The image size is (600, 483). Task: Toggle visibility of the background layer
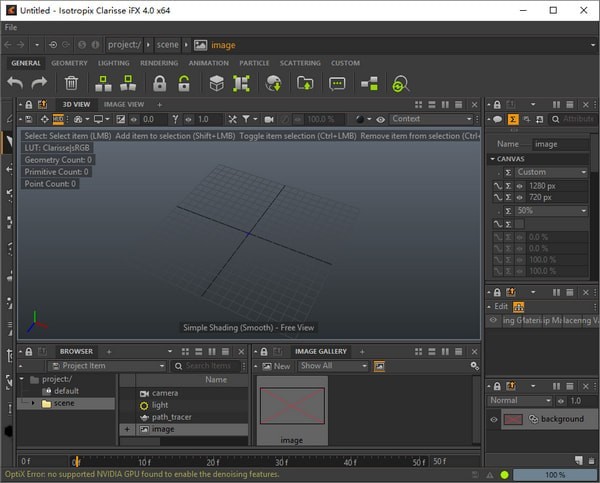point(494,419)
